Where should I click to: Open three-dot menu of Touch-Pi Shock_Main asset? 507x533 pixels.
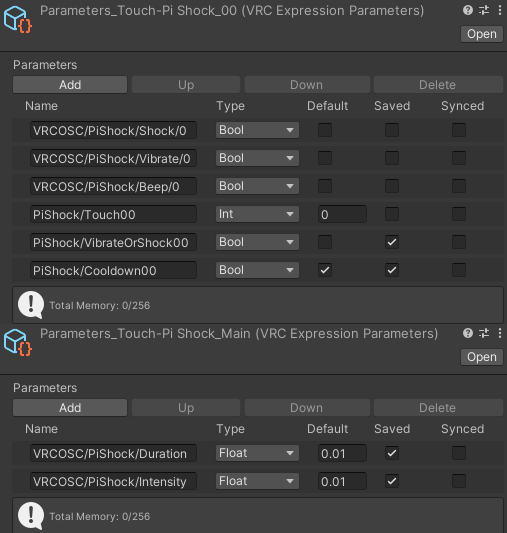pyautogui.click(x=500, y=333)
